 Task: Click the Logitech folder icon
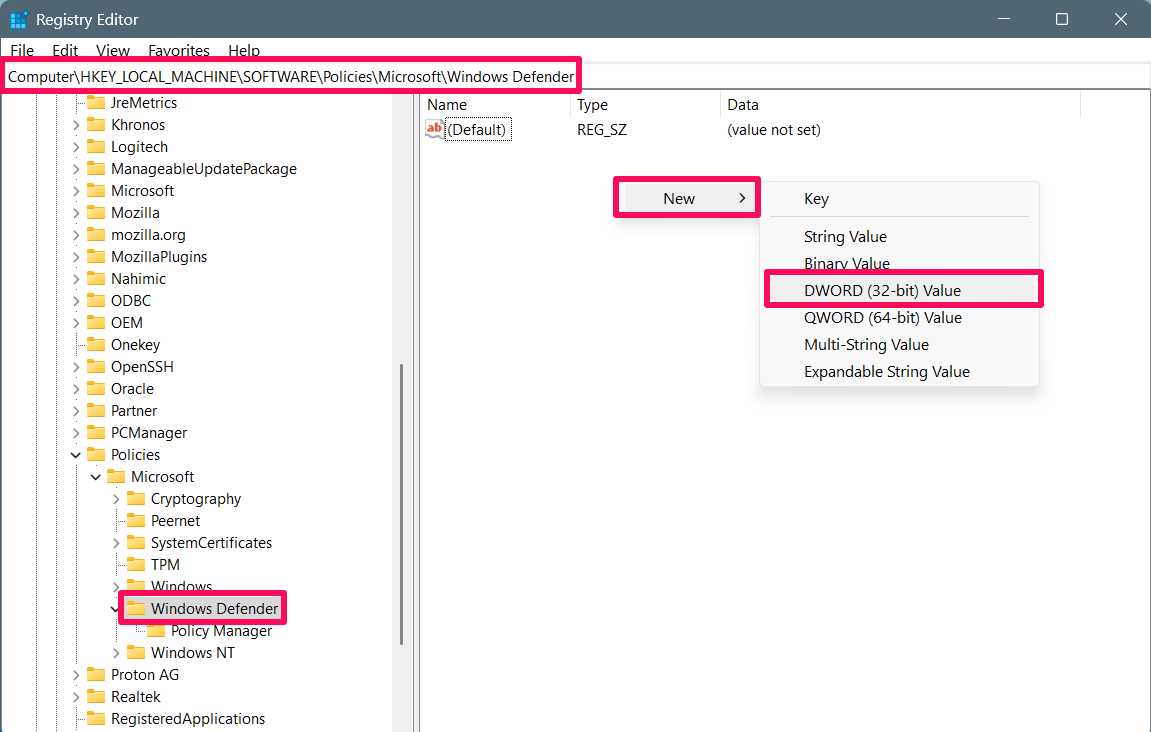click(x=96, y=147)
